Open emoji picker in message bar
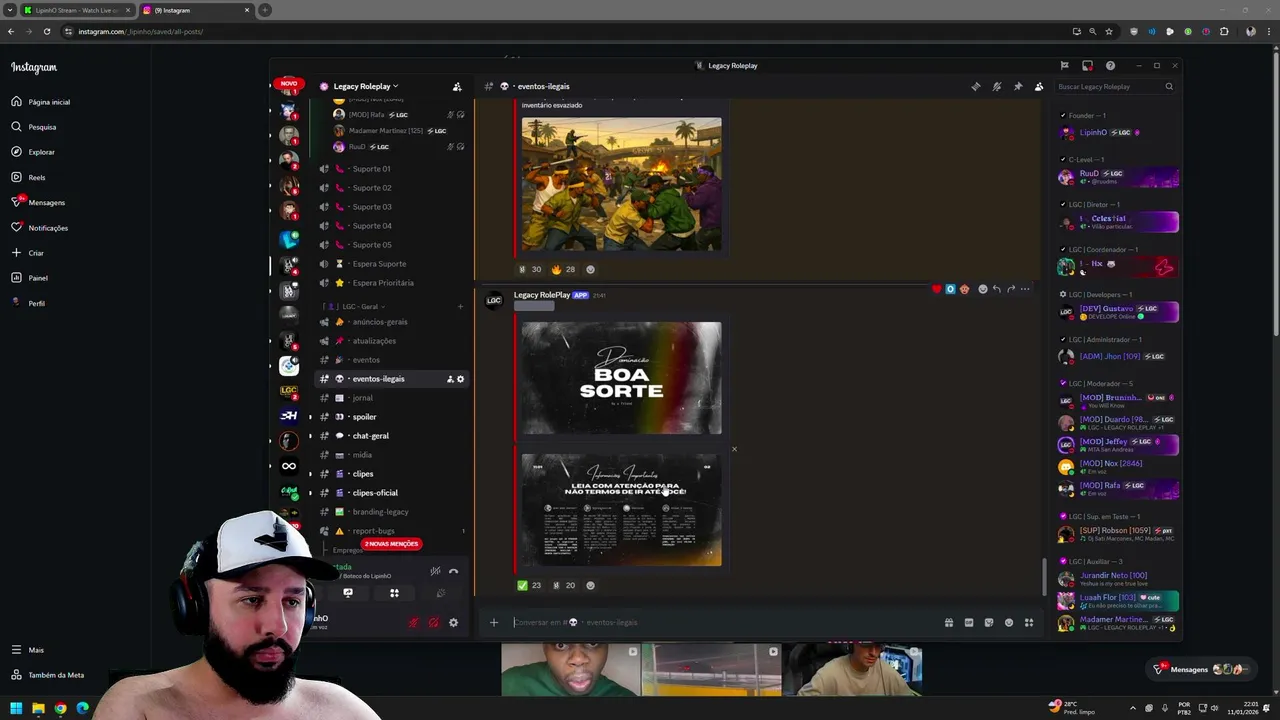 pyautogui.click(x=1008, y=622)
